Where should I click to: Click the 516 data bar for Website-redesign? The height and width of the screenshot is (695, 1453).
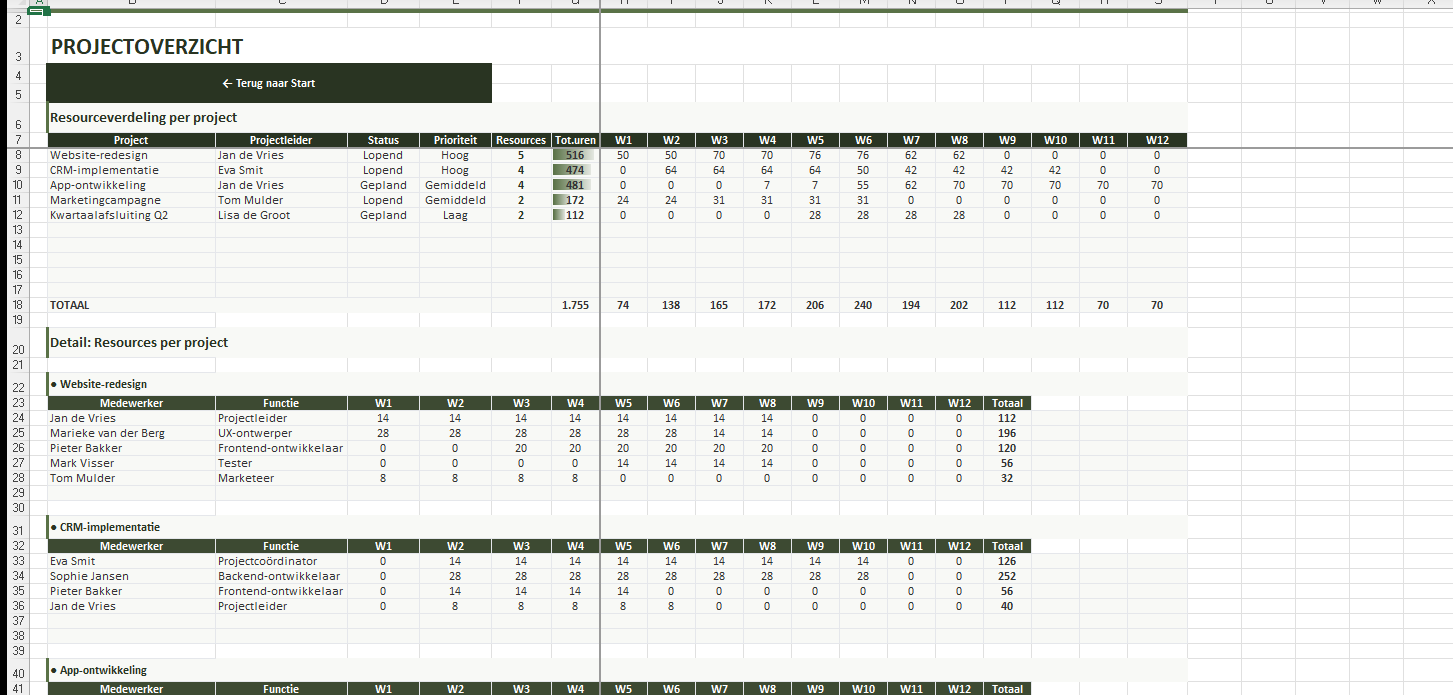[x=575, y=155]
